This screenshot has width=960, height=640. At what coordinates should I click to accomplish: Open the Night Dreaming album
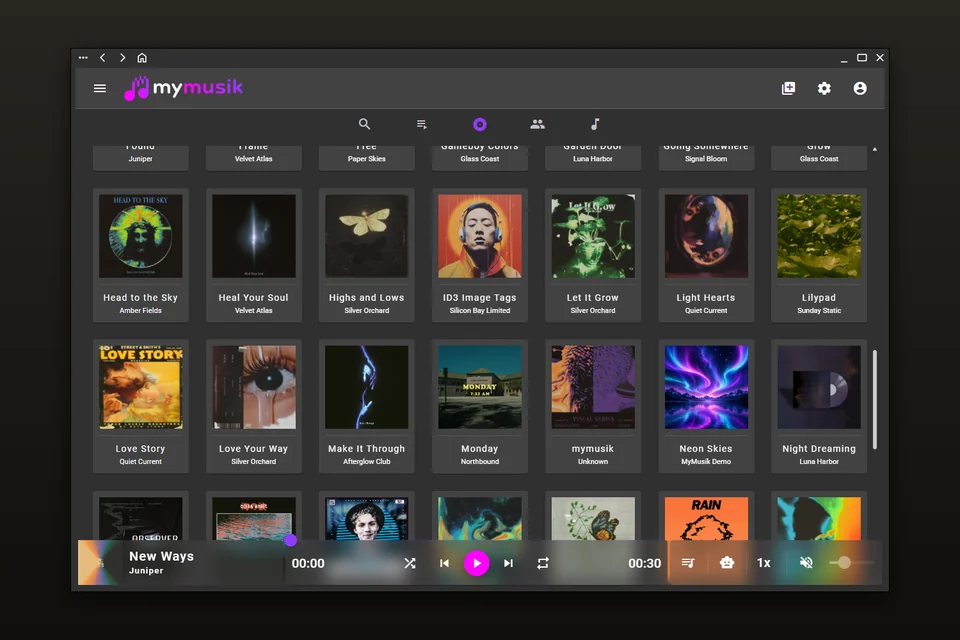(x=819, y=406)
